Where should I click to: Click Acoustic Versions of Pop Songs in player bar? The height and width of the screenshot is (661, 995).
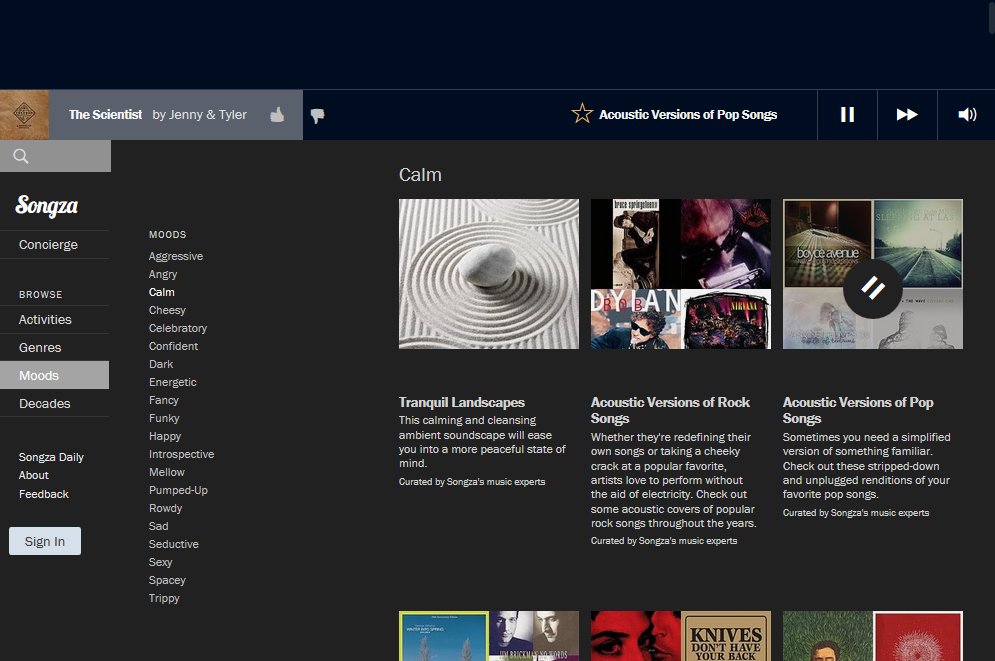[688, 115]
